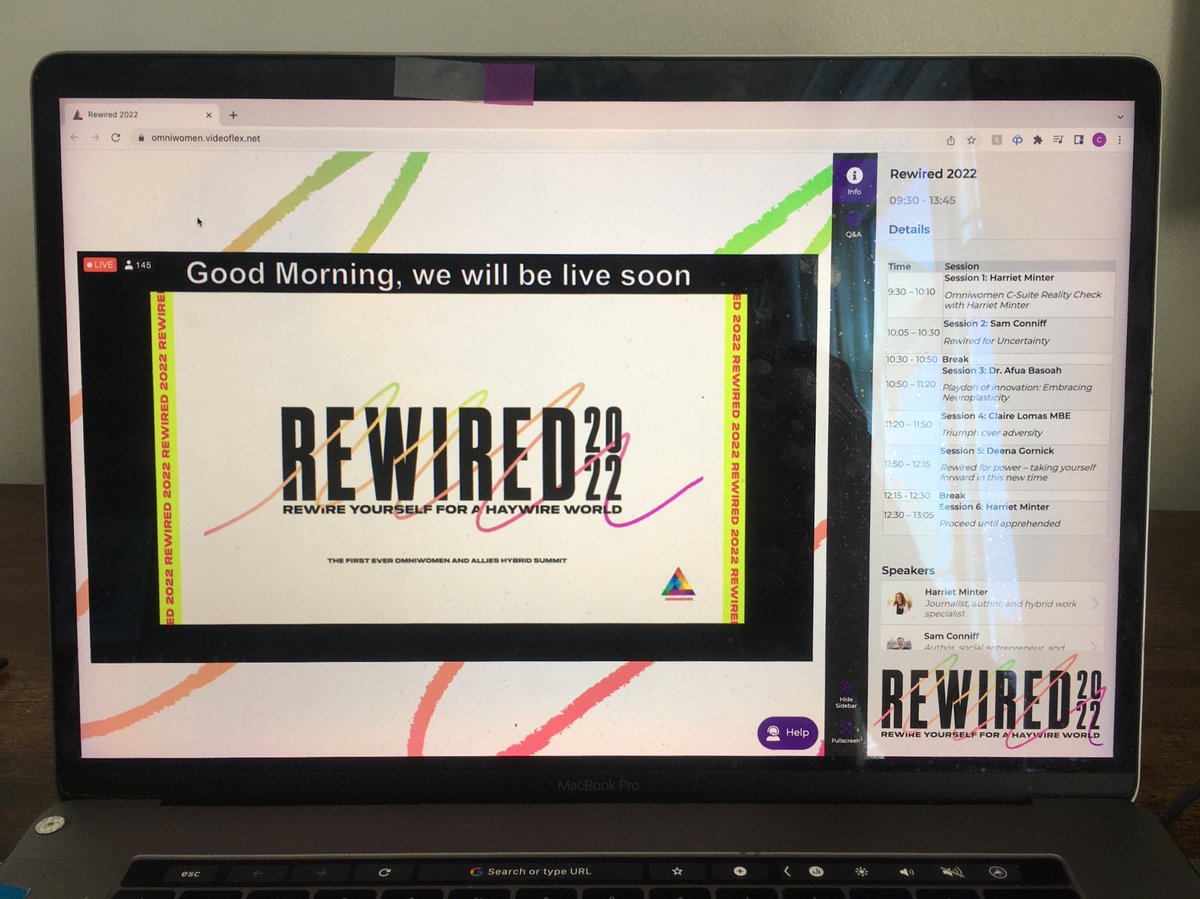The width and height of the screenshot is (1200, 899).
Task: Click 'Session 2: Sam Conniff' row
Action: click(999, 332)
